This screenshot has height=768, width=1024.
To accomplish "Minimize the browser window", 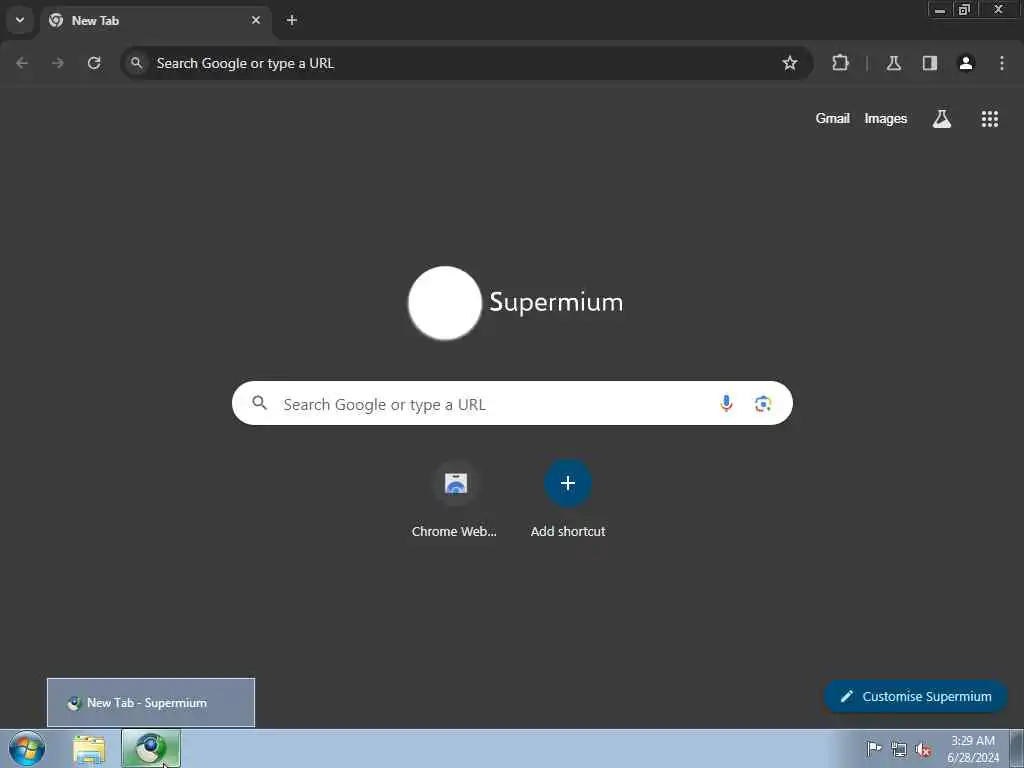I will click(x=940, y=10).
